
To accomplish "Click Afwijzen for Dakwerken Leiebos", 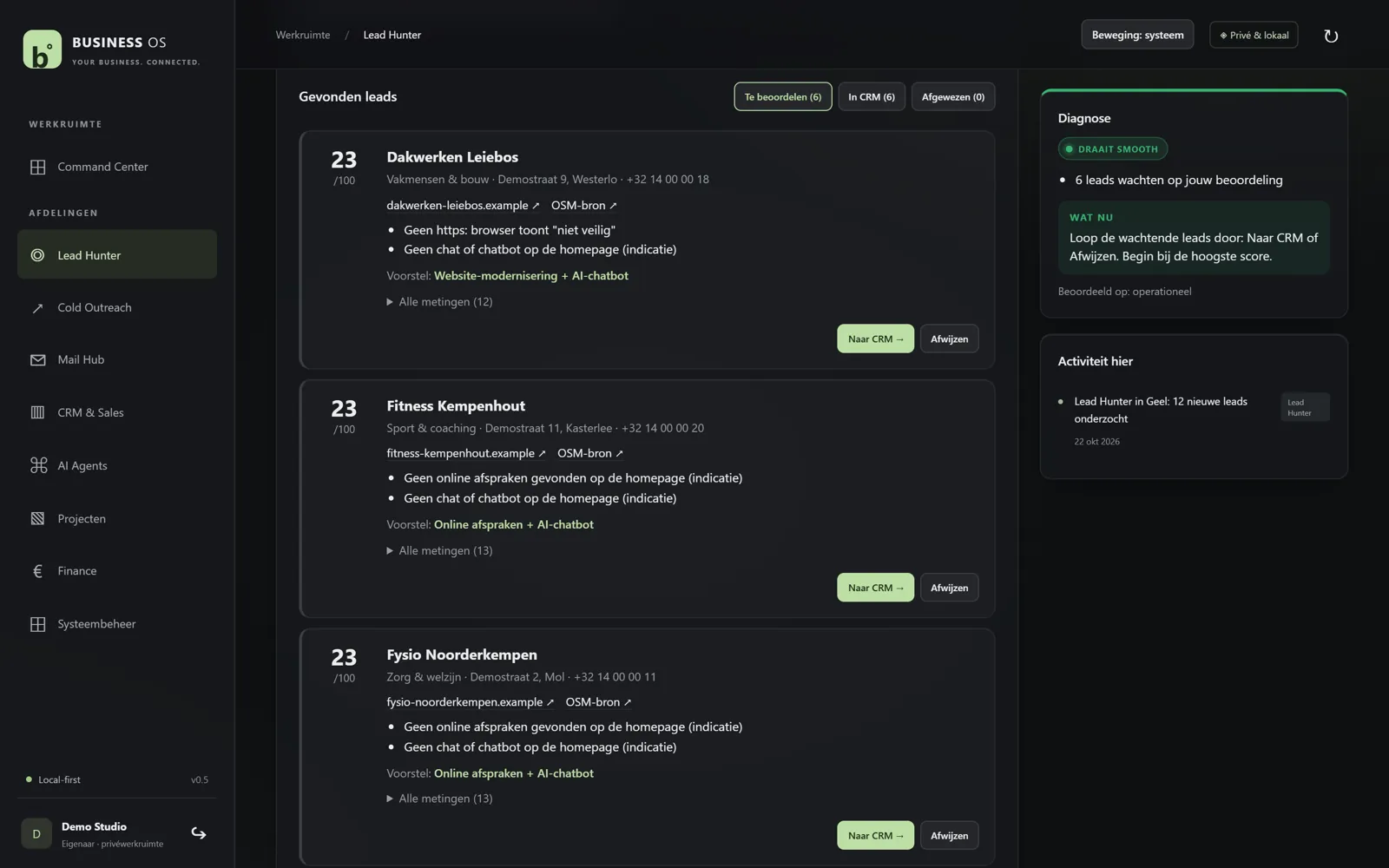I will pos(949,339).
